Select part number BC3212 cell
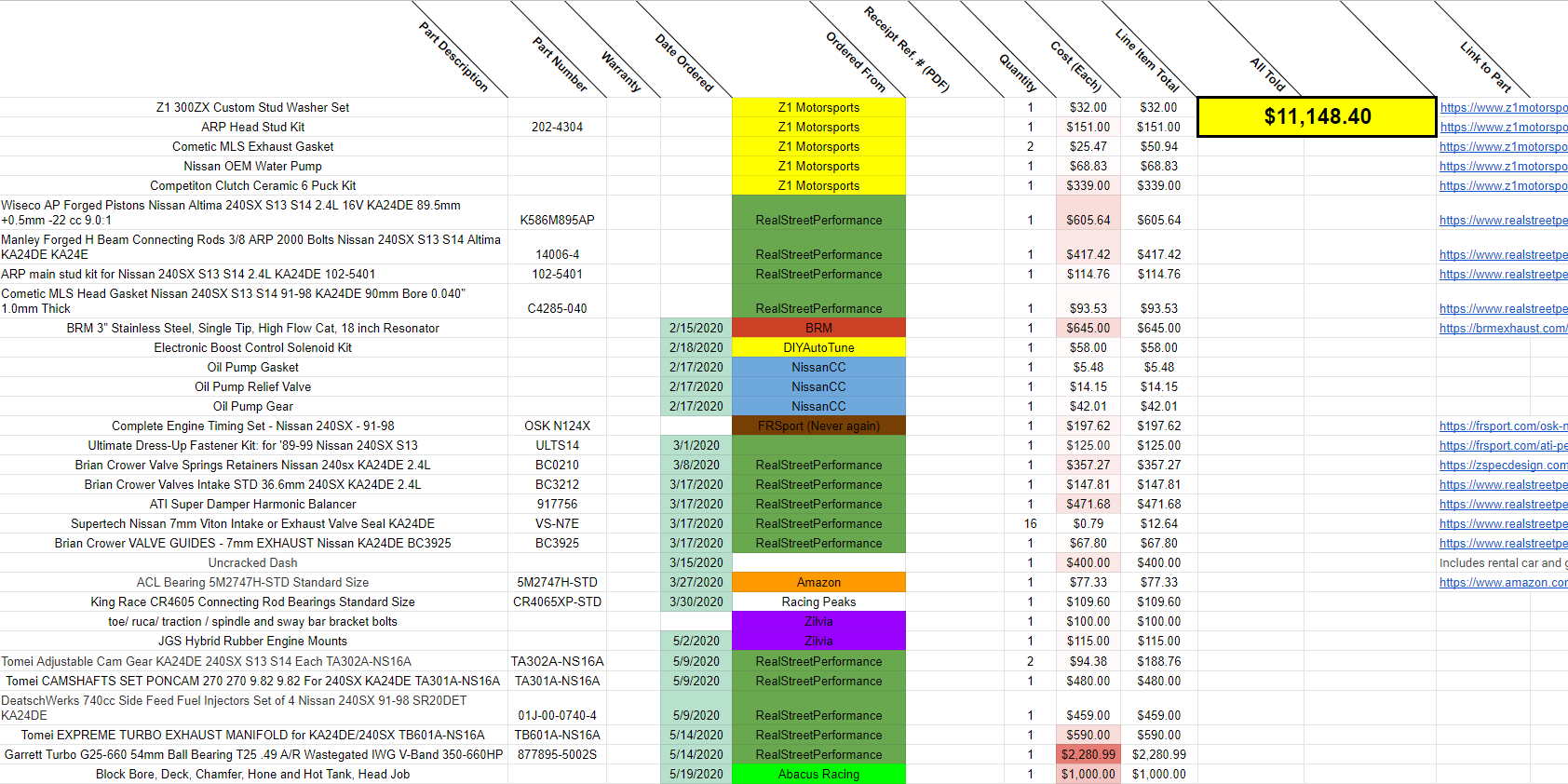Image resolution: width=1568 pixels, height=784 pixels. pyautogui.click(x=557, y=485)
